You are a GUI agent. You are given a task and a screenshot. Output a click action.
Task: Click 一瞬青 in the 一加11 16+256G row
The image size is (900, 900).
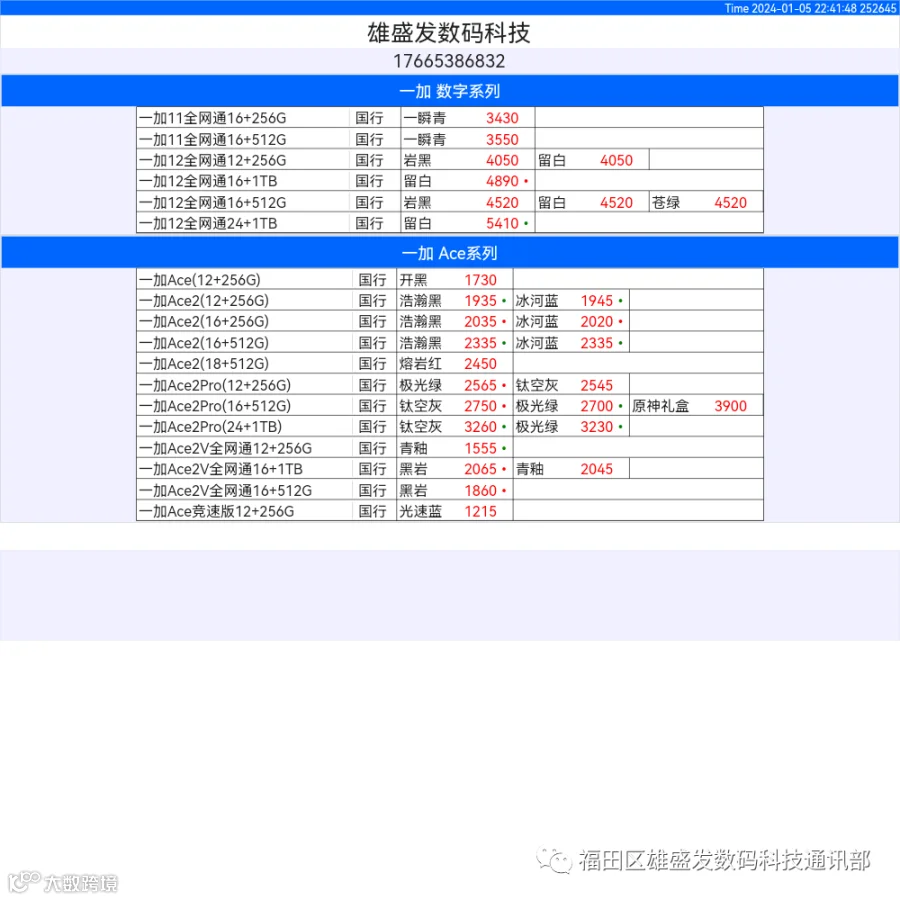pyautogui.click(x=424, y=118)
